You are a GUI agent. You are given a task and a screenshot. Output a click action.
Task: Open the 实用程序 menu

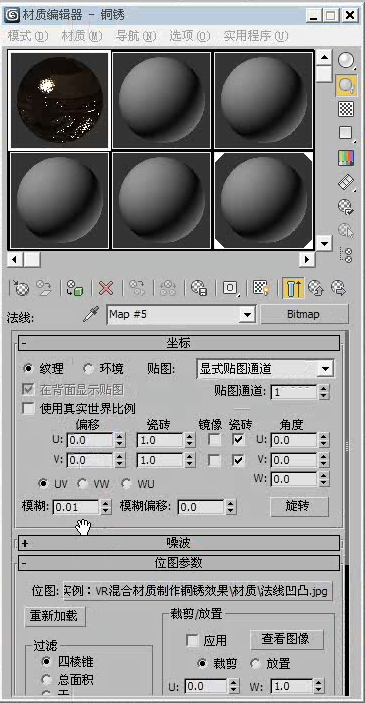pos(256,36)
